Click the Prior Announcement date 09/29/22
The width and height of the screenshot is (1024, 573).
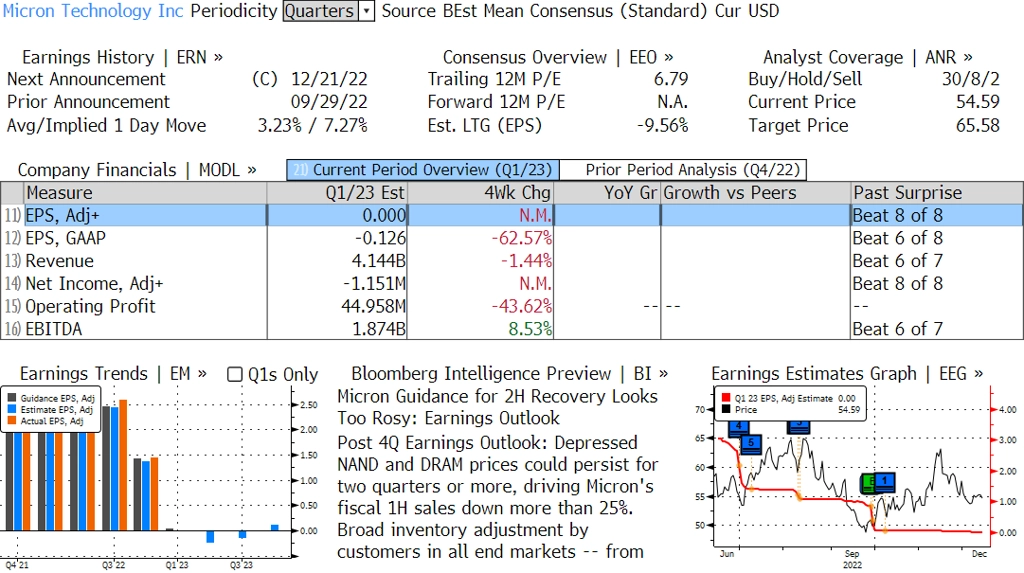coord(329,102)
